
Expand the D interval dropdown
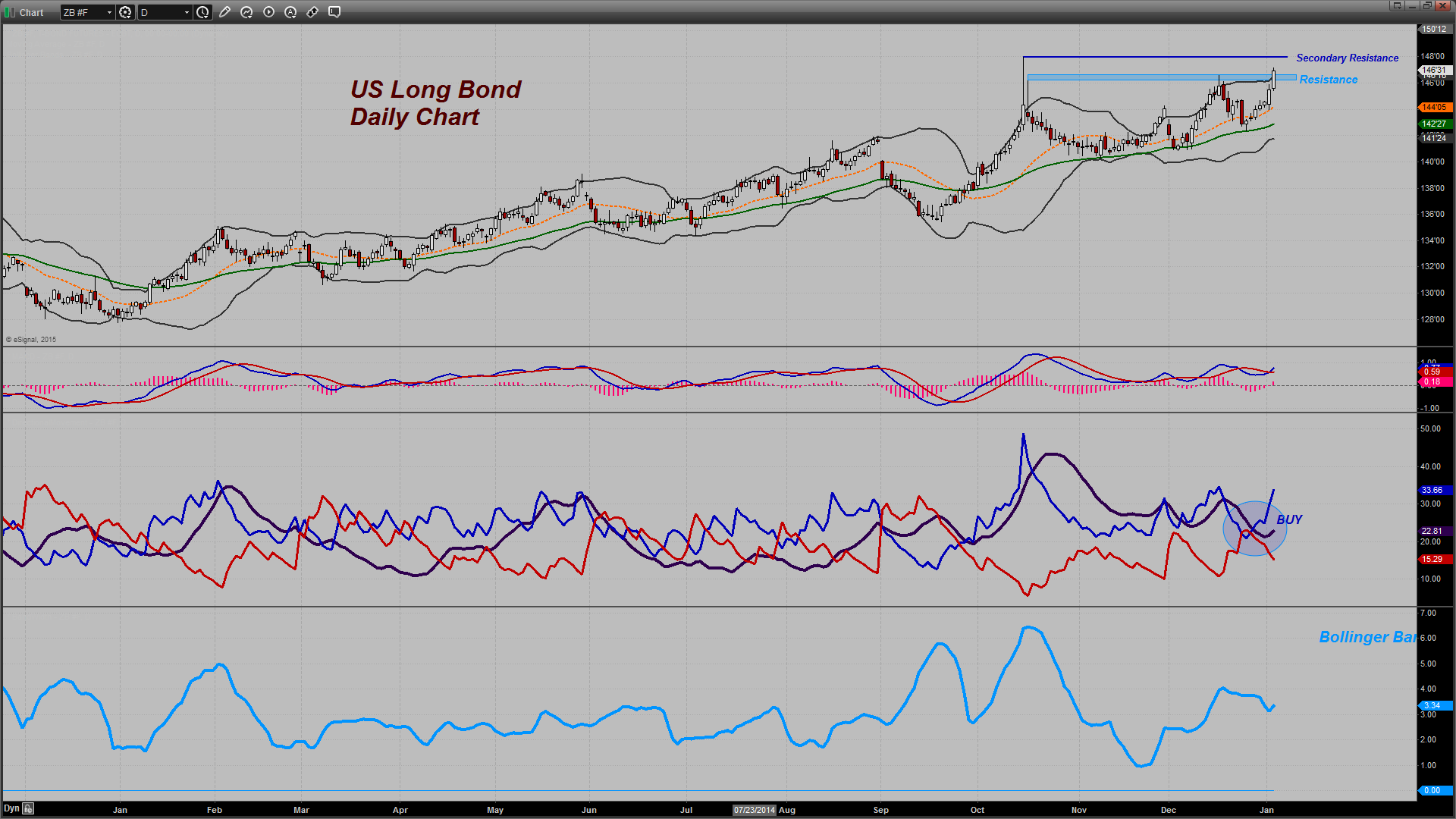tap(187, 12)
